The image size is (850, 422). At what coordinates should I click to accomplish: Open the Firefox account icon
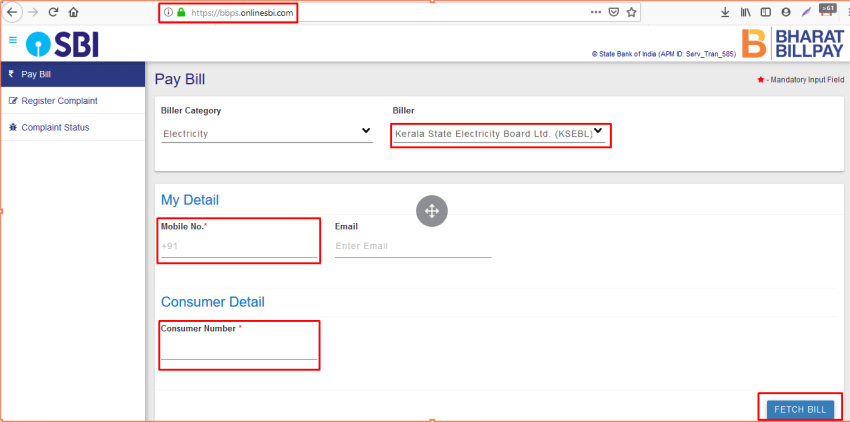coord(785,12)
